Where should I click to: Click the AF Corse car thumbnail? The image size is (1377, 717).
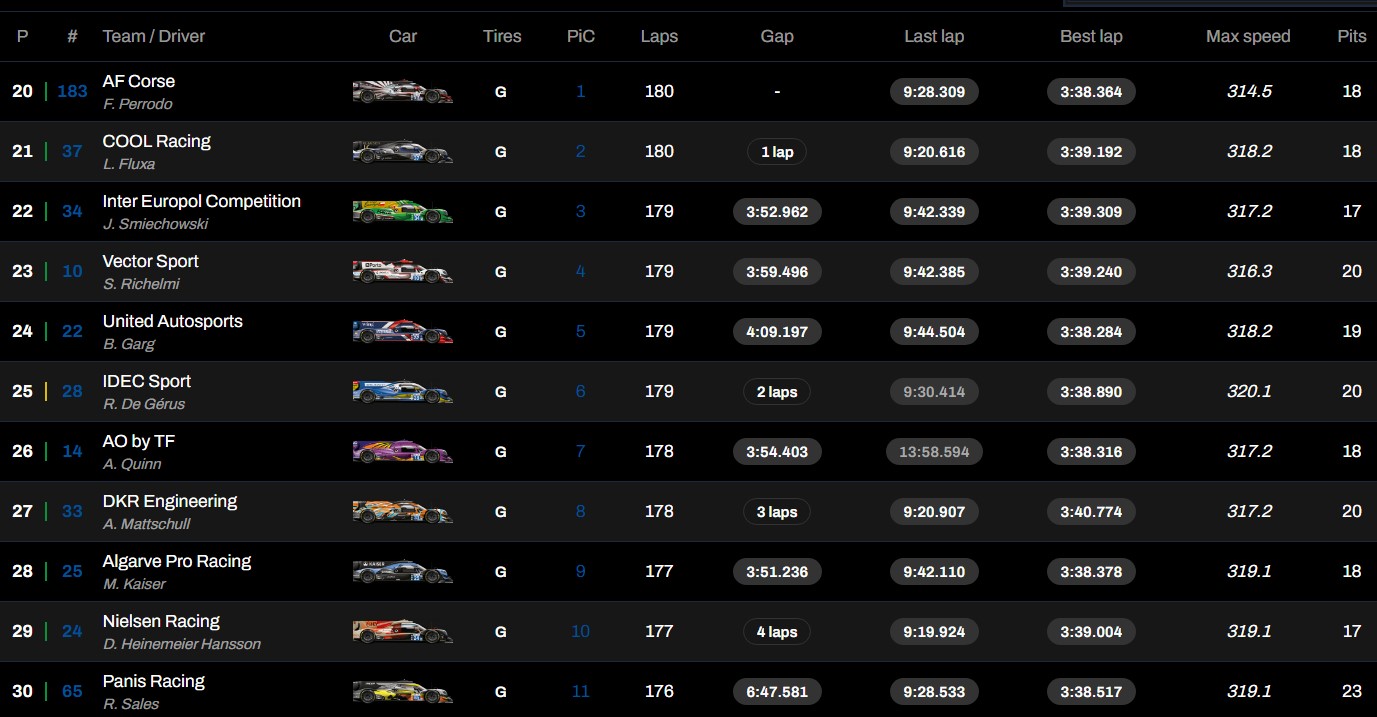click(x=402, y=91)
